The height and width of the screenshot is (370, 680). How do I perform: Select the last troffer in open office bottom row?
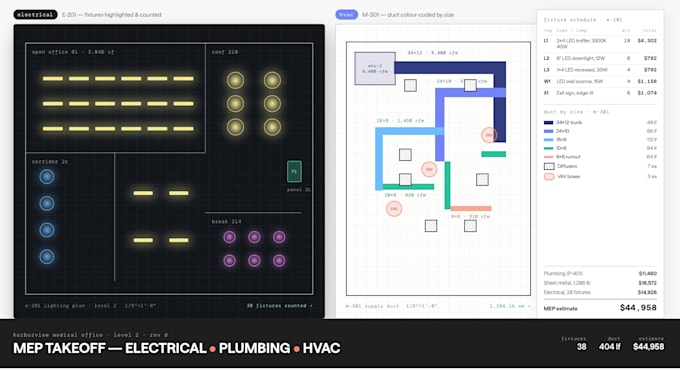pos(183,128)
